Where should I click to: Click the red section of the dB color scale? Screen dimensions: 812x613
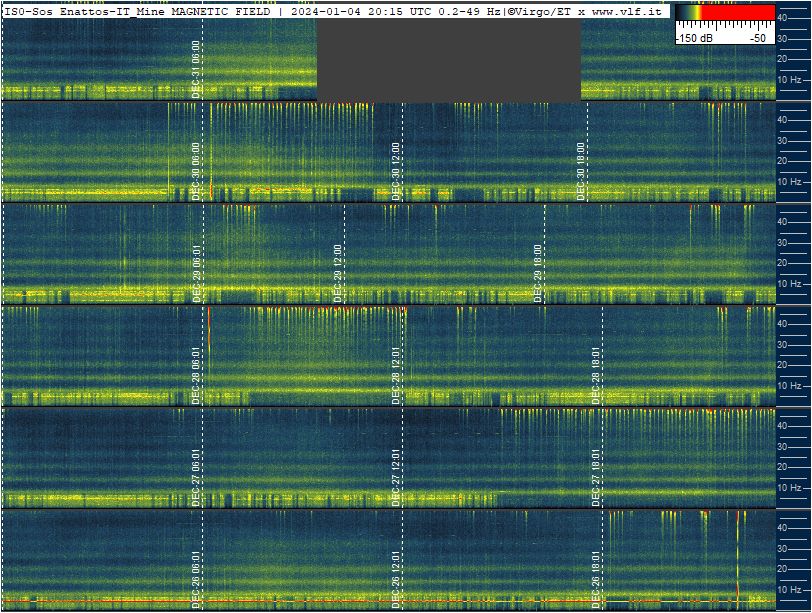tap(738, 12)
